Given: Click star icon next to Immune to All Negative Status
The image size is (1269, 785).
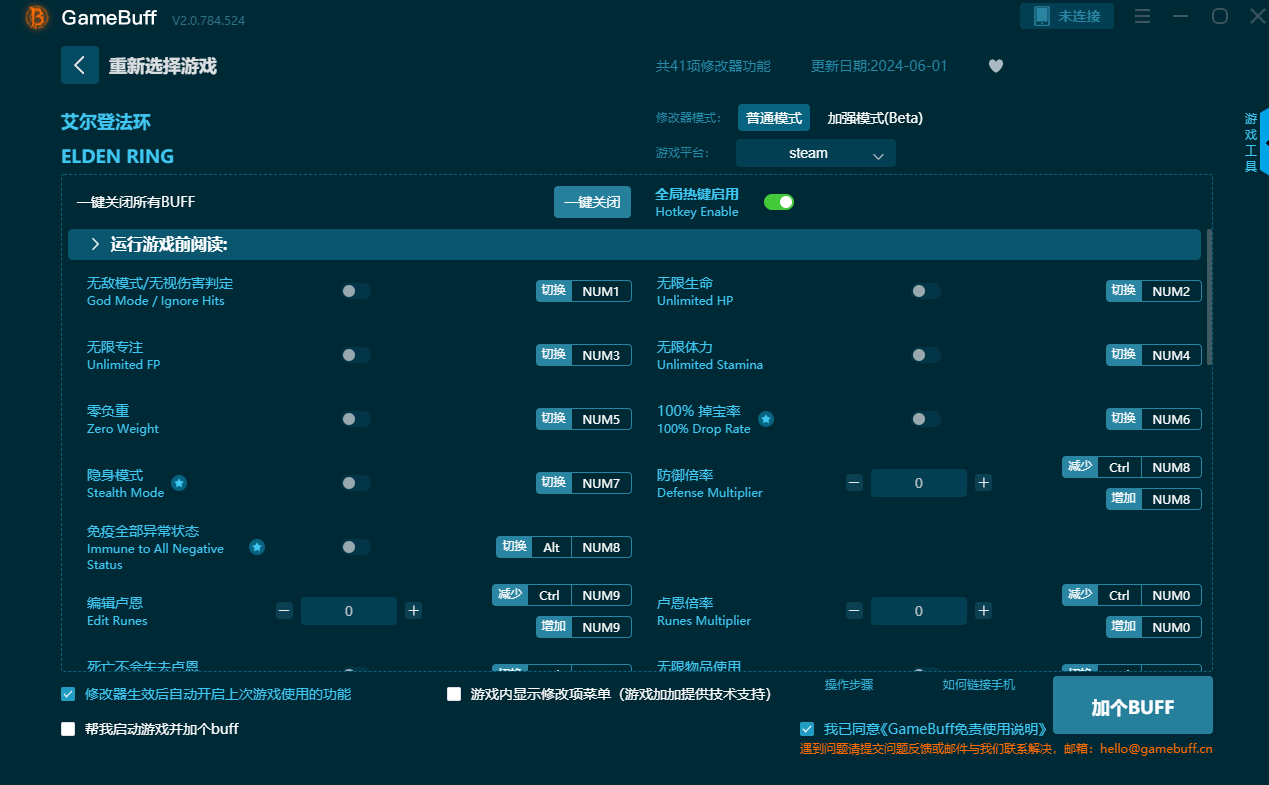Looking at the screenshot, I should [x=257, y=547].
